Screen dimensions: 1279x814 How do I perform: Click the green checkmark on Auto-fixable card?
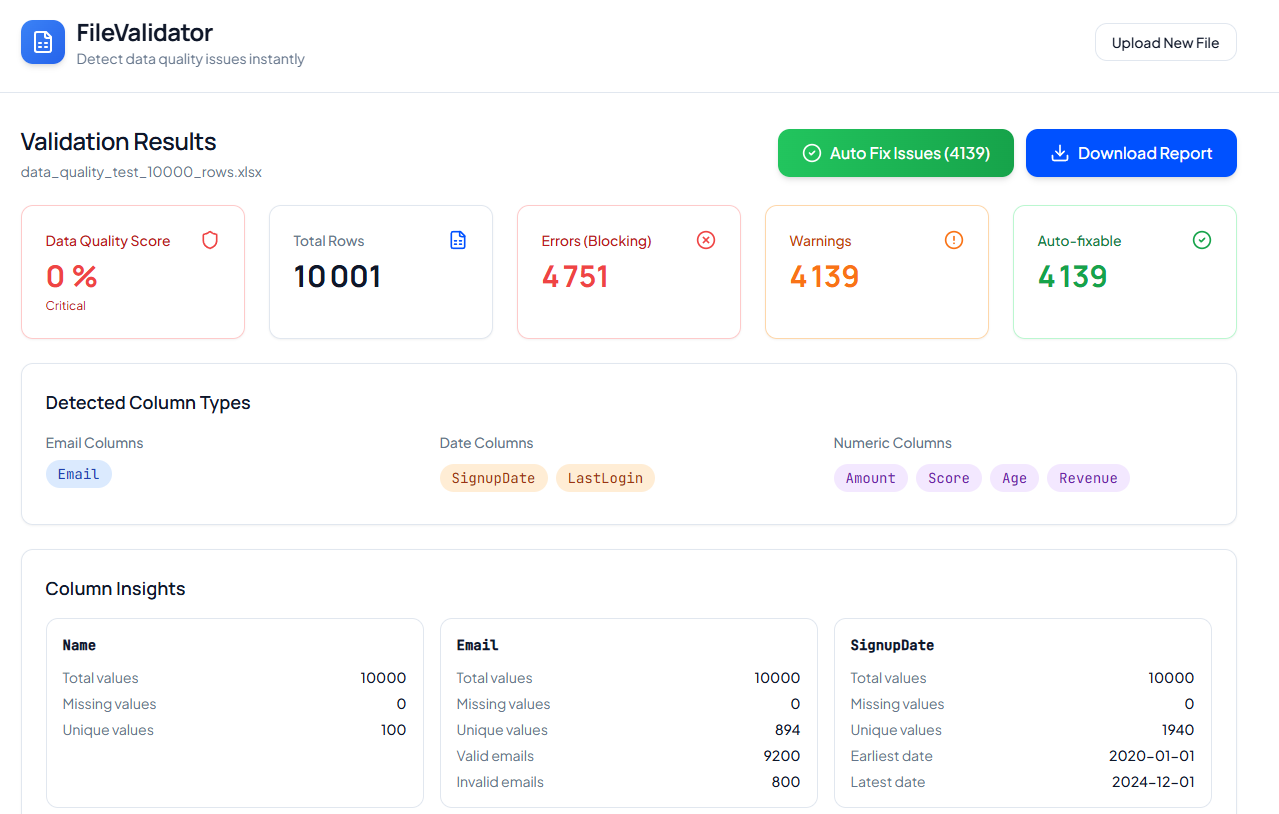(1201, 240)
